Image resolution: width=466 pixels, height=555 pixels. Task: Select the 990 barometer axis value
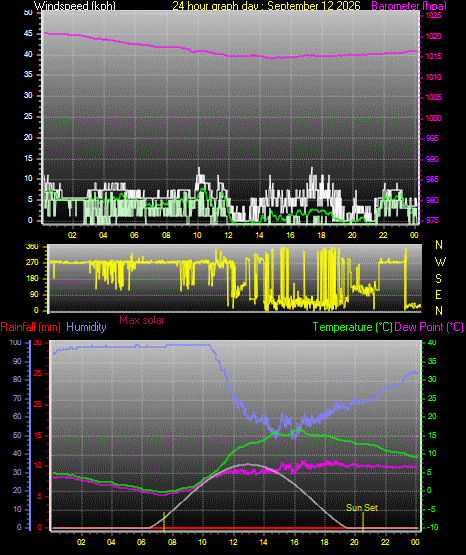coord(432,159)
